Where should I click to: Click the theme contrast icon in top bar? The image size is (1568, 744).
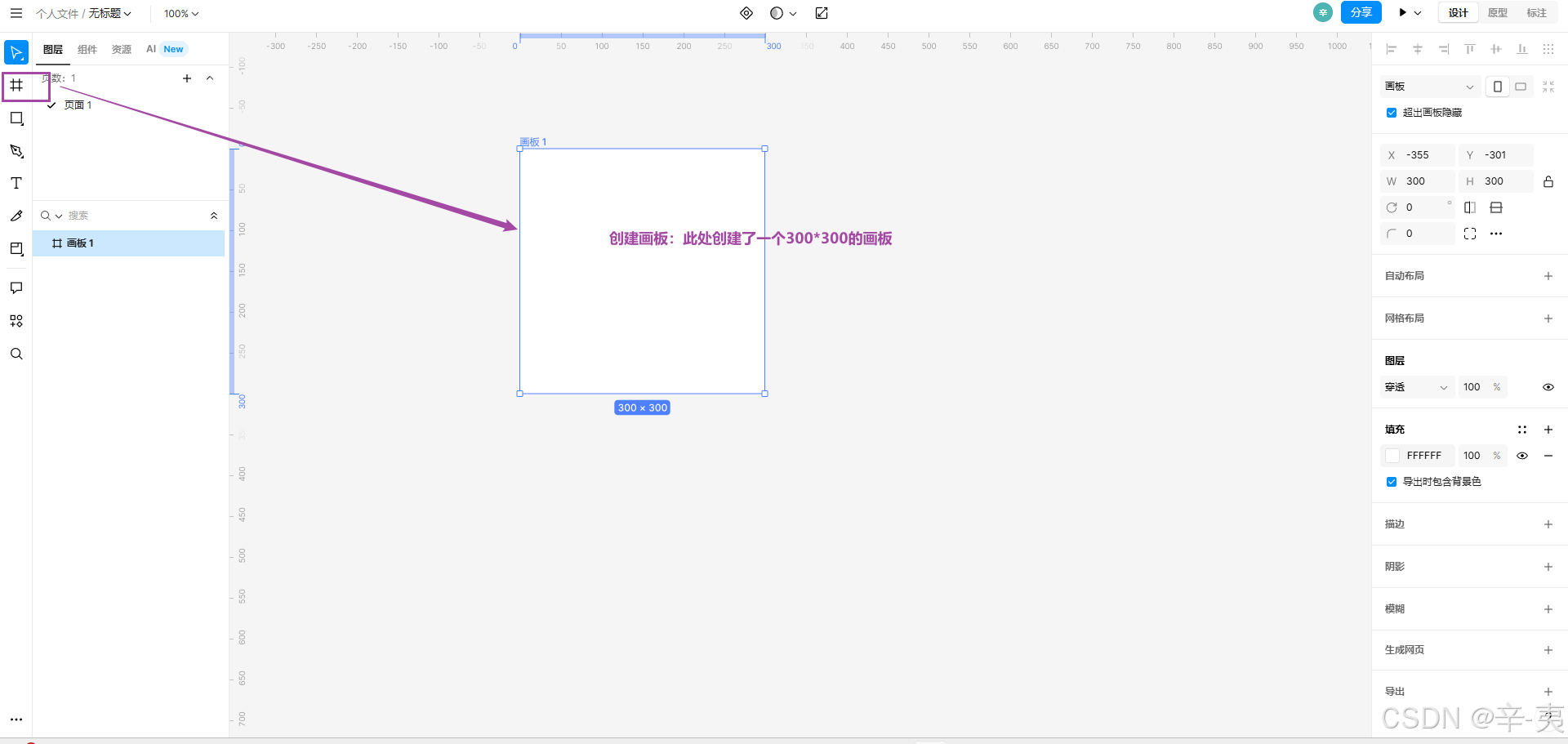click(x=777, y=13)
